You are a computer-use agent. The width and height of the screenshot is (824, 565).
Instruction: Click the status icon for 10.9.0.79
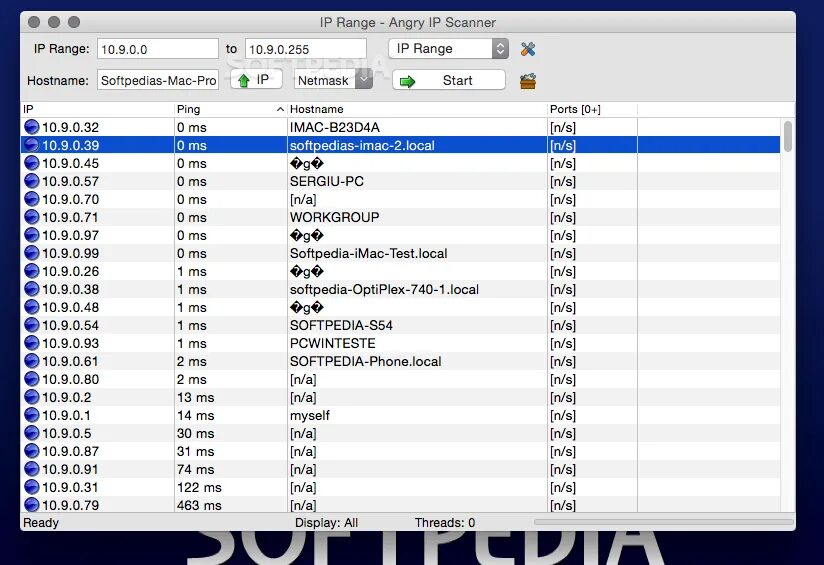coord(32,505)
